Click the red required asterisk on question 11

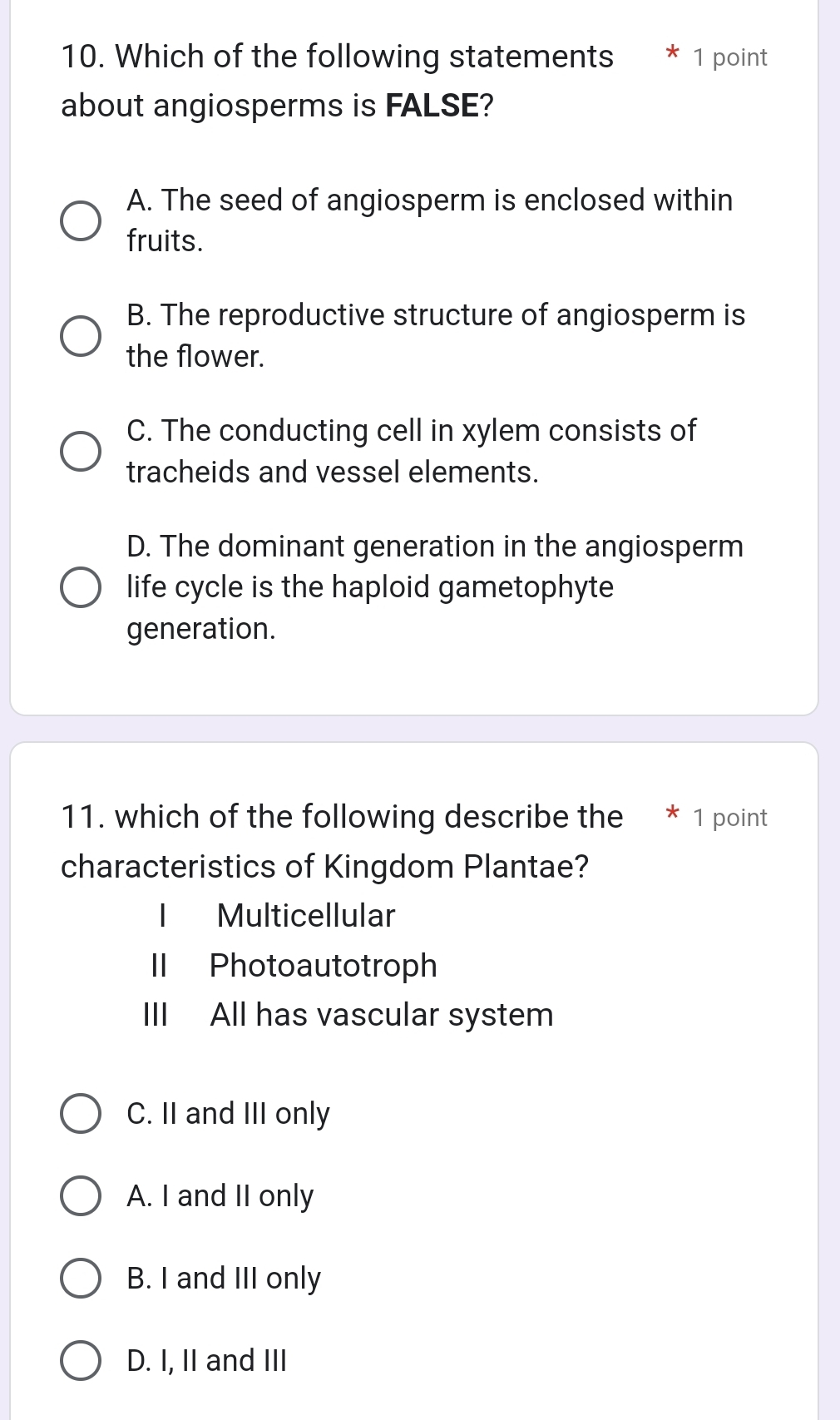click(672, 814)
